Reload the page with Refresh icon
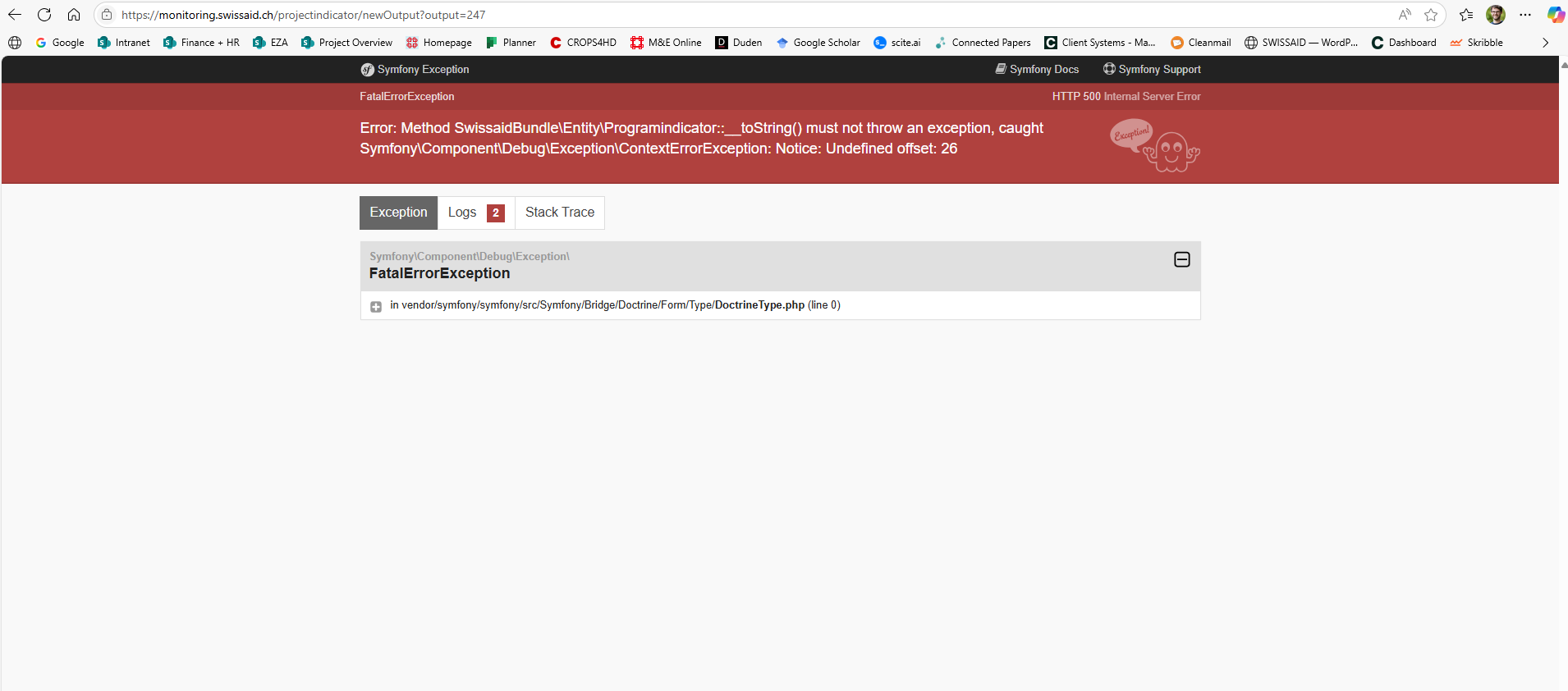Viewport: 1568px width, 691px height. coord(44,15)
